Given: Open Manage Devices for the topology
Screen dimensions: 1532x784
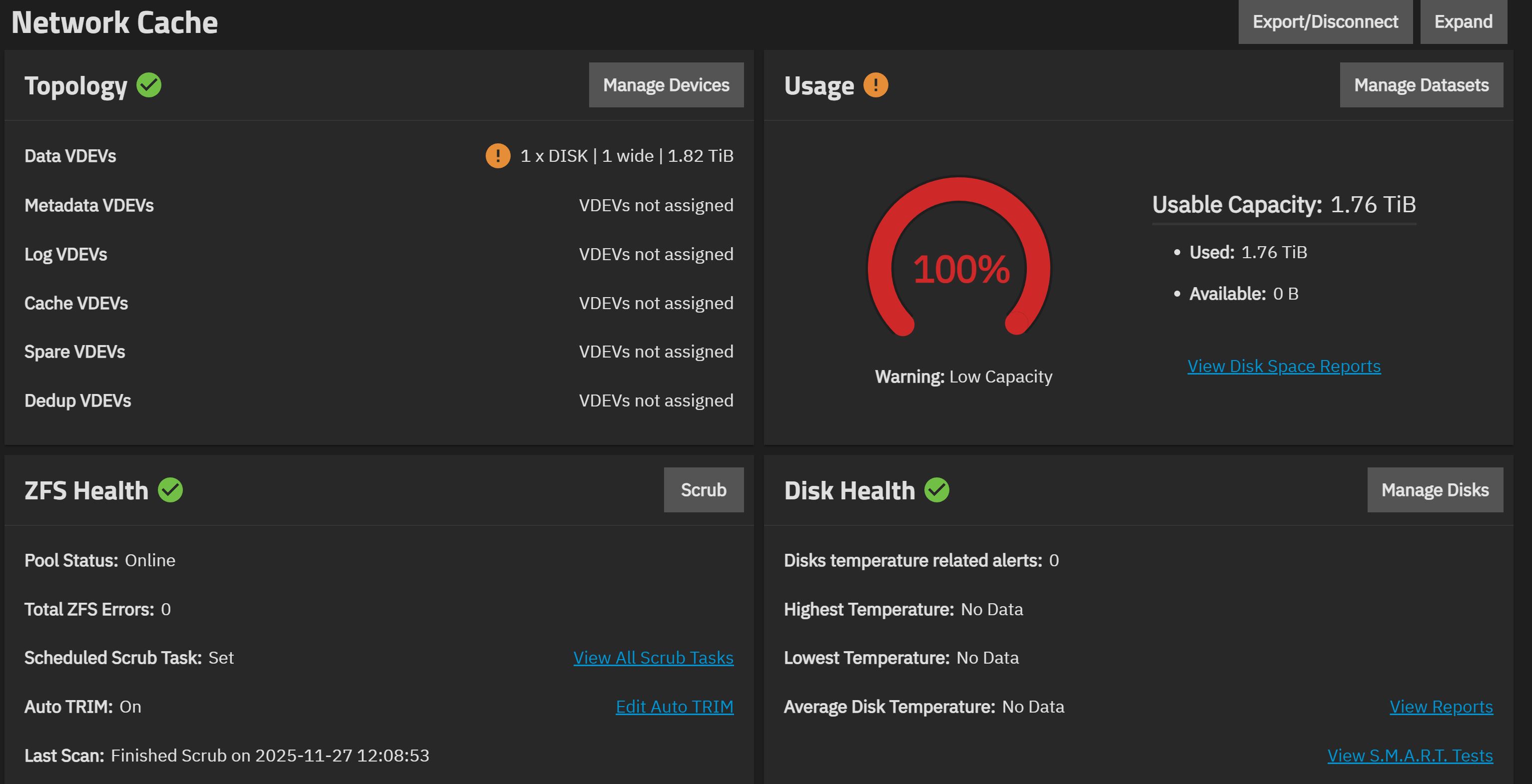Looking at the screenshot, I should [666, 85].
